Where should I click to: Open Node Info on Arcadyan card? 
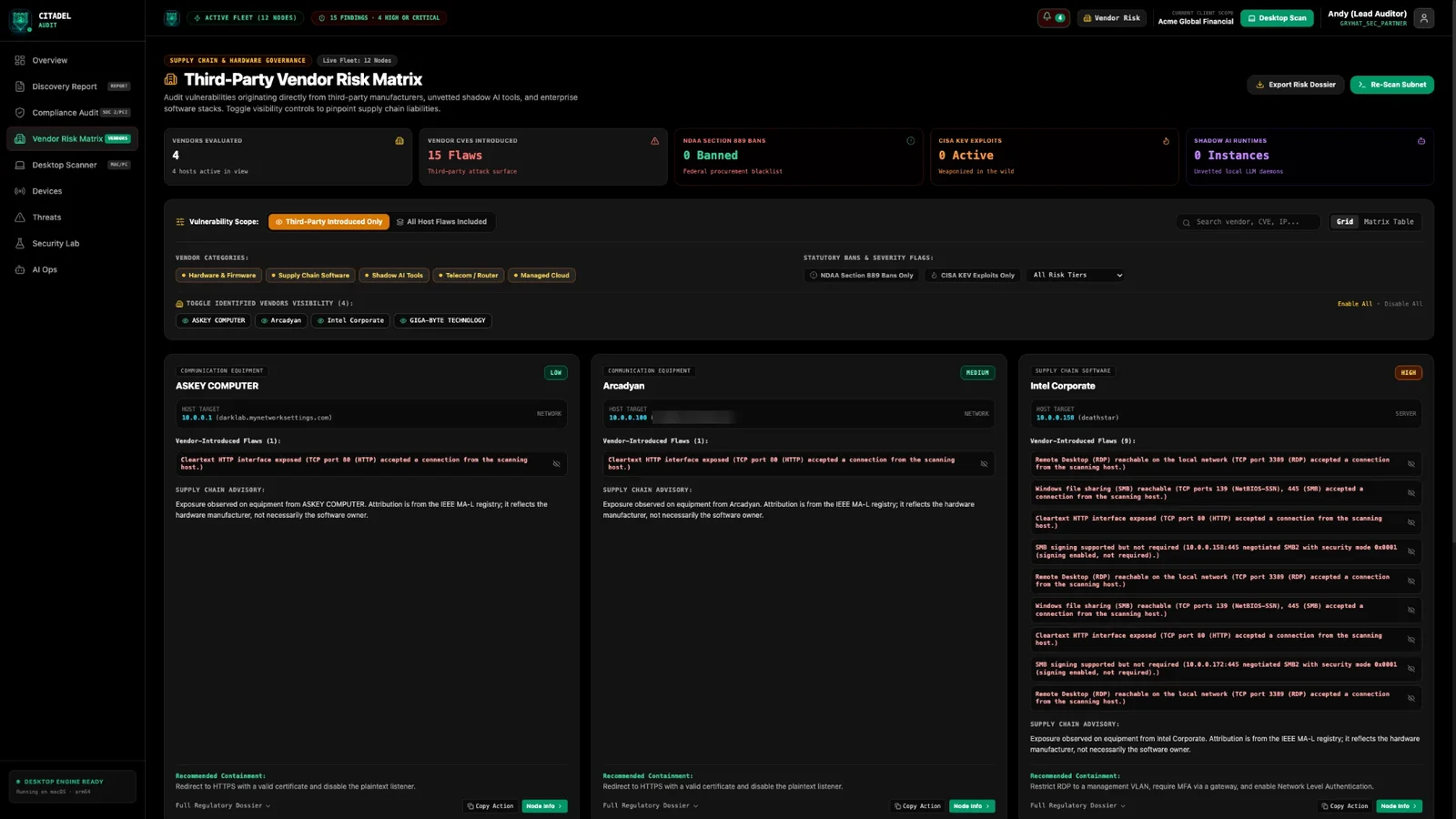[x=972, y=806]
